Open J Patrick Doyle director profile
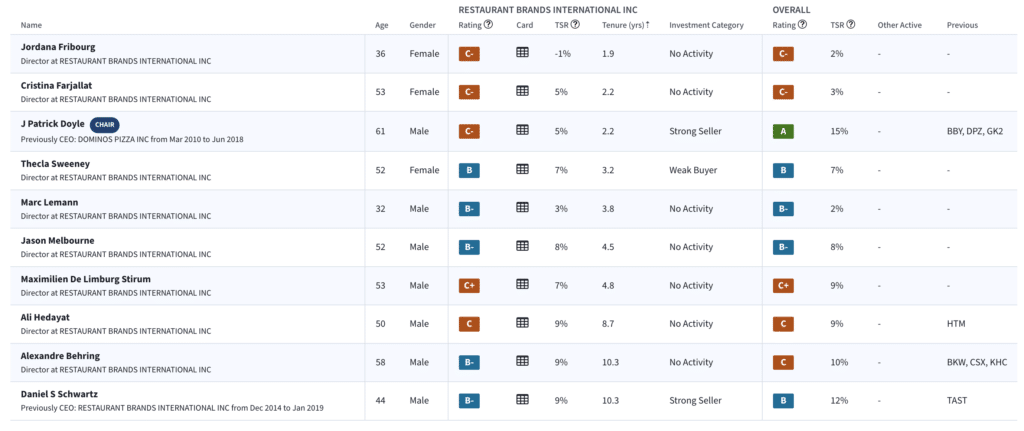The height and width of the screenshot is (431, 1024). pos(52,124)
